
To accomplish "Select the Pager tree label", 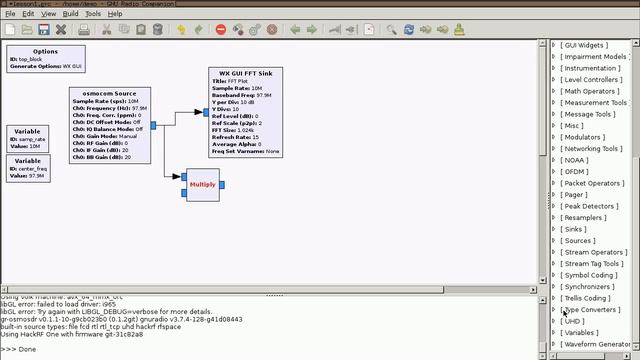I will pyautogui.click(x=574, y=195).
